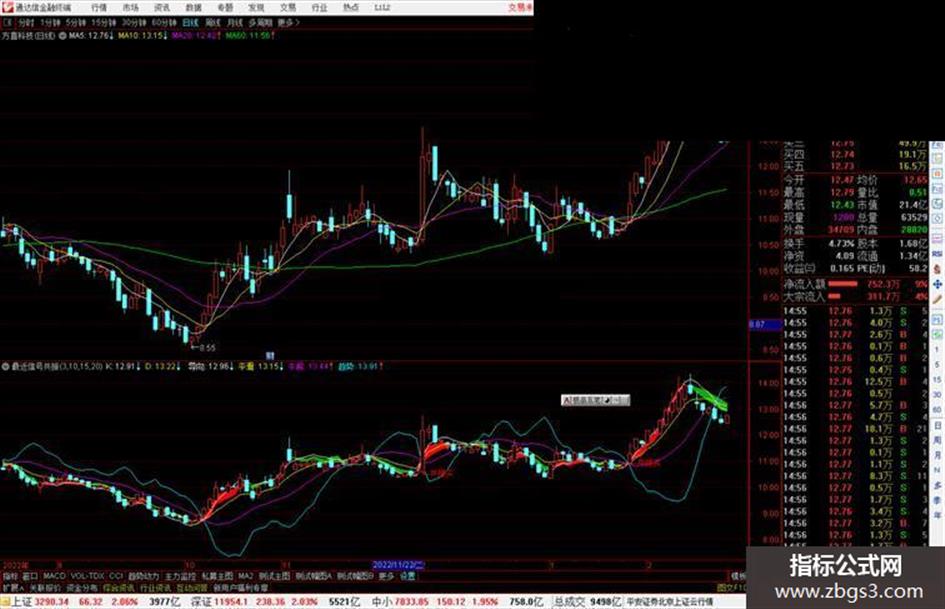Open the 关联报价 tab

tap(45, 588)
